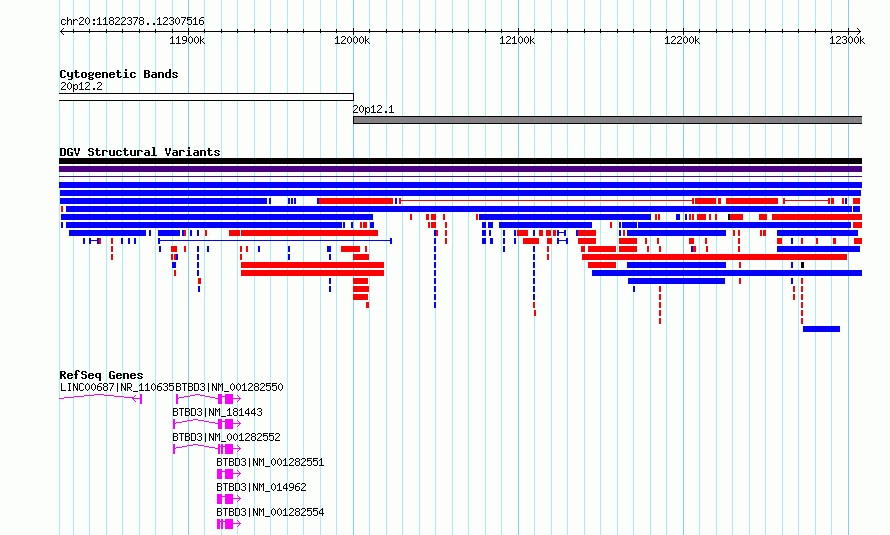The width and height of the screenshot is (890, 535).
Task: Click the longest red variant bar under 20p12.1
Action: coord(715,257)
